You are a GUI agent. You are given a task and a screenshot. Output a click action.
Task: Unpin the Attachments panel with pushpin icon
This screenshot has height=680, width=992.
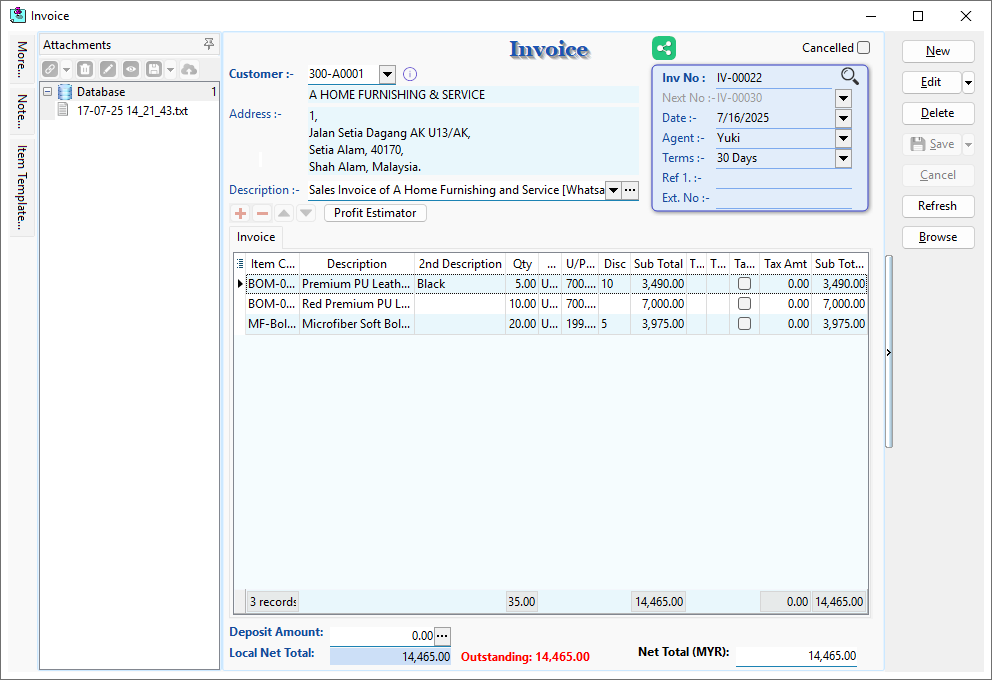[x=208, y=44]
